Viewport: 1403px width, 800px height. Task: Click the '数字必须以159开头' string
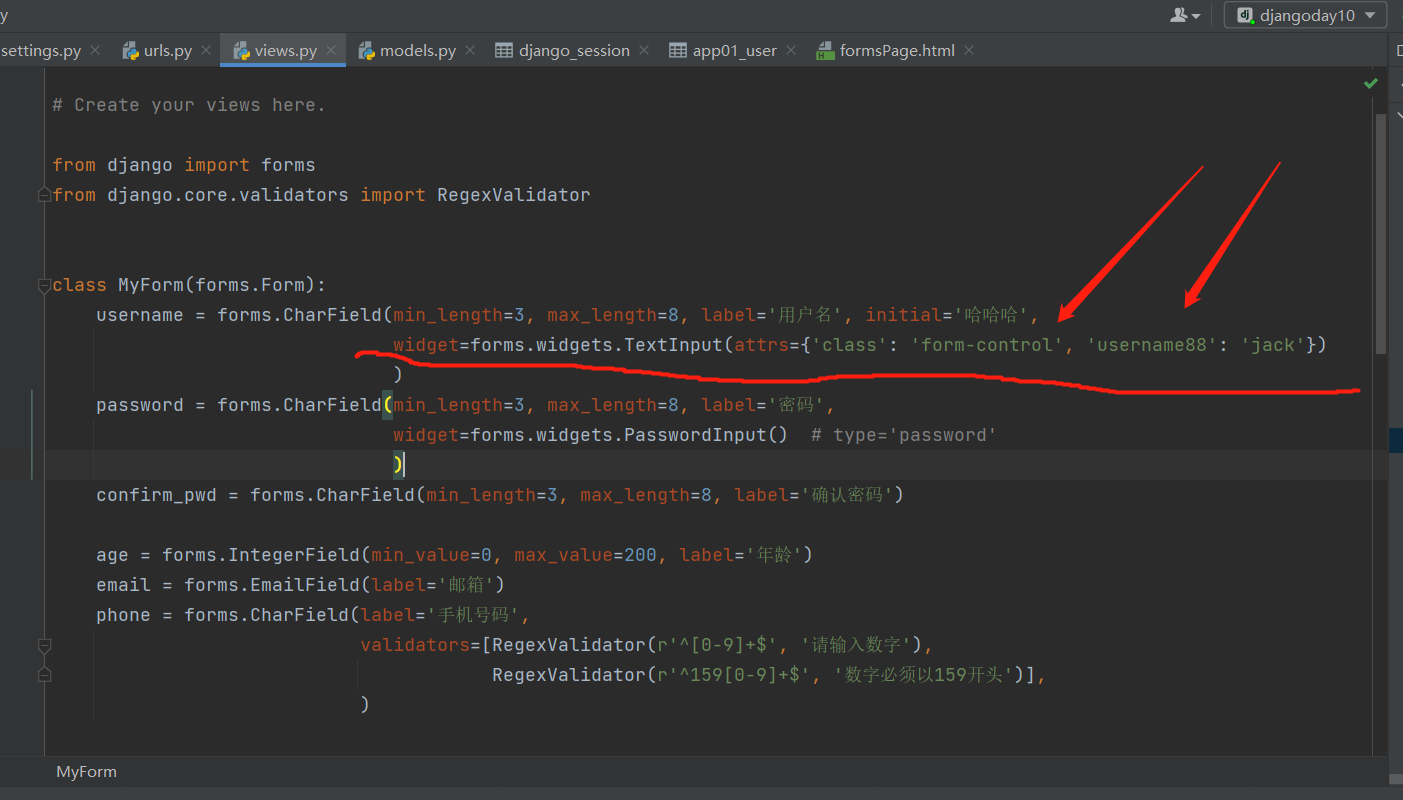924,675
